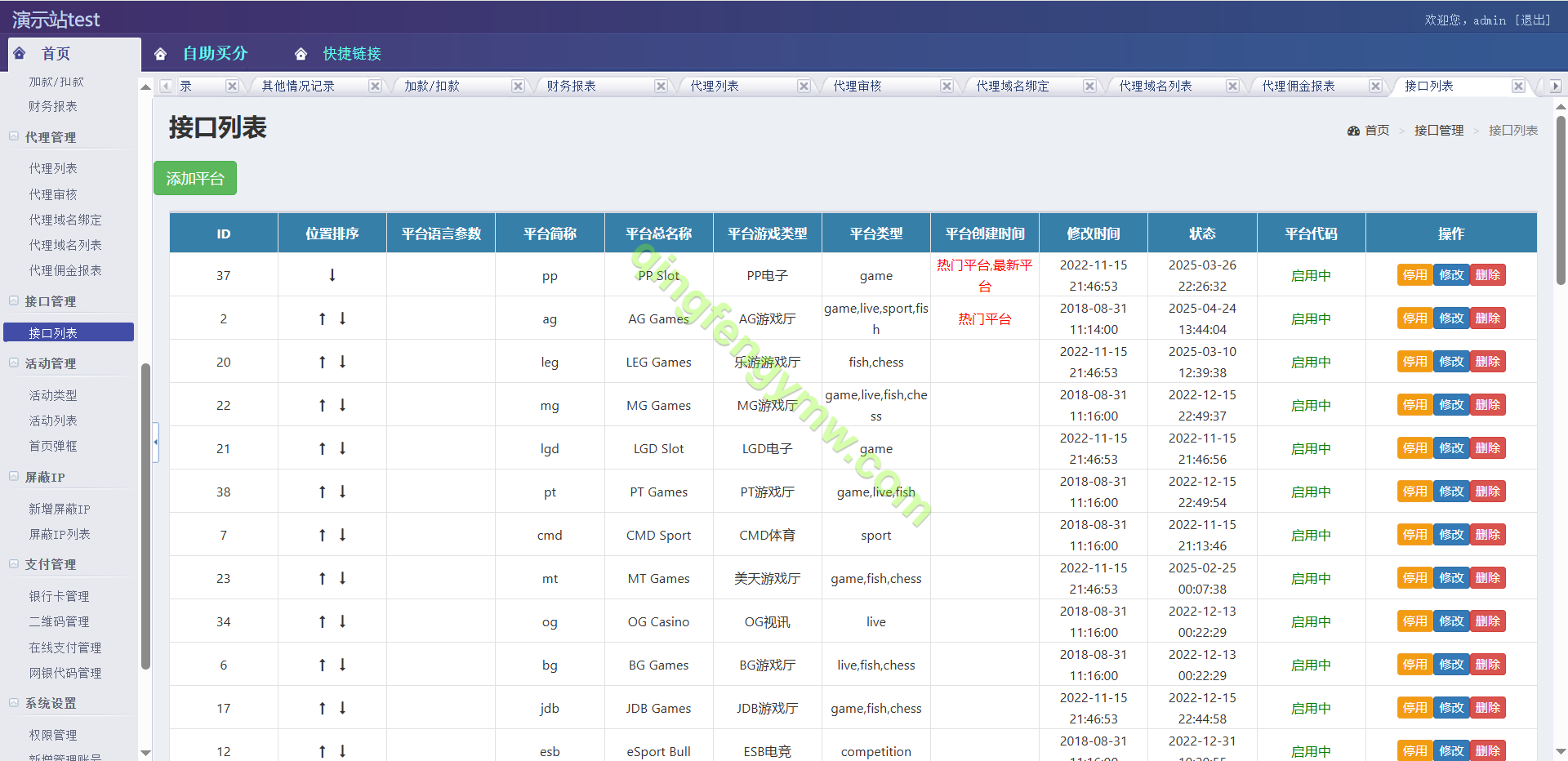Disable the PP Slot platform via 停用

pos(1414,275)
